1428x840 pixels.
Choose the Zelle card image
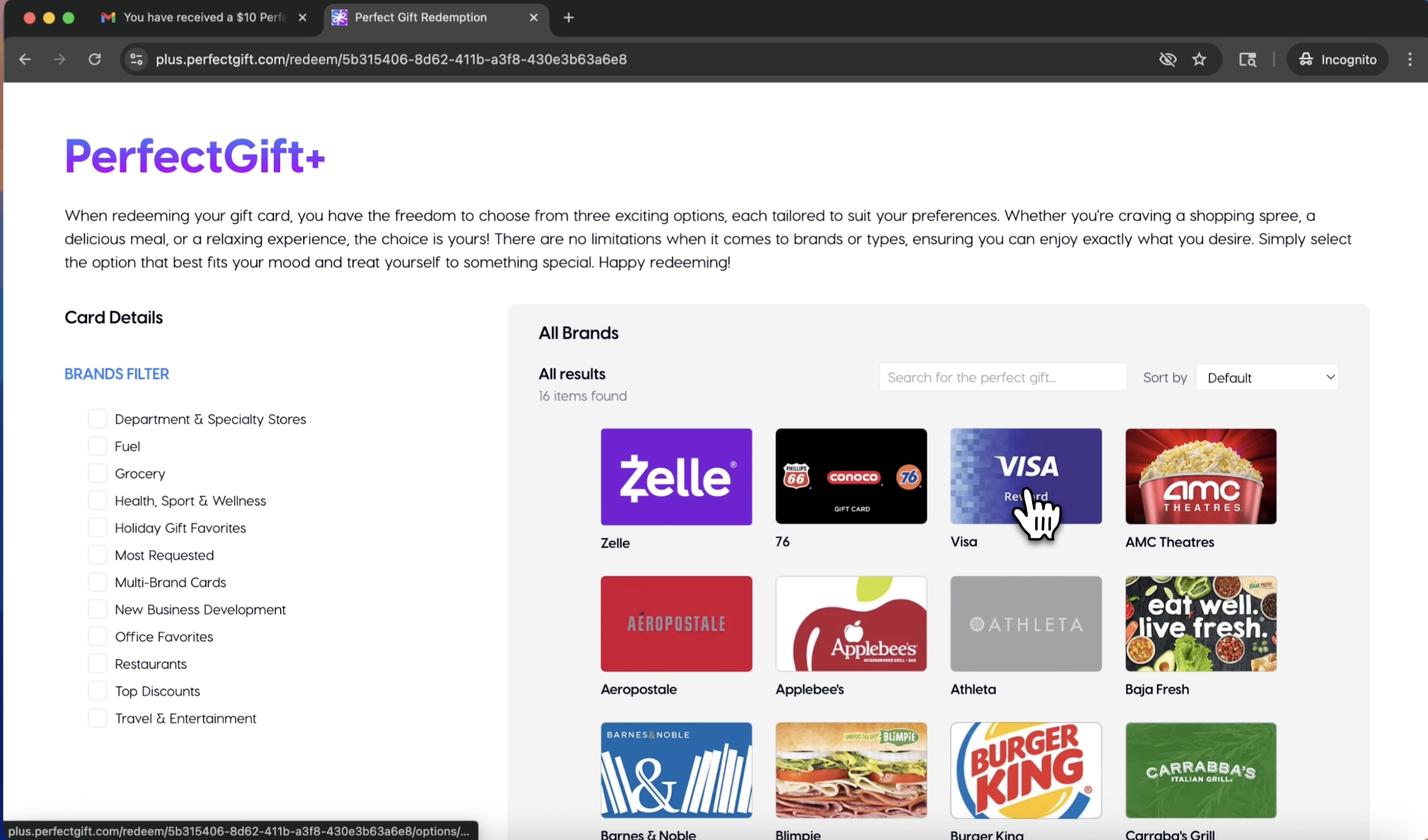click(x=676, y=477)
